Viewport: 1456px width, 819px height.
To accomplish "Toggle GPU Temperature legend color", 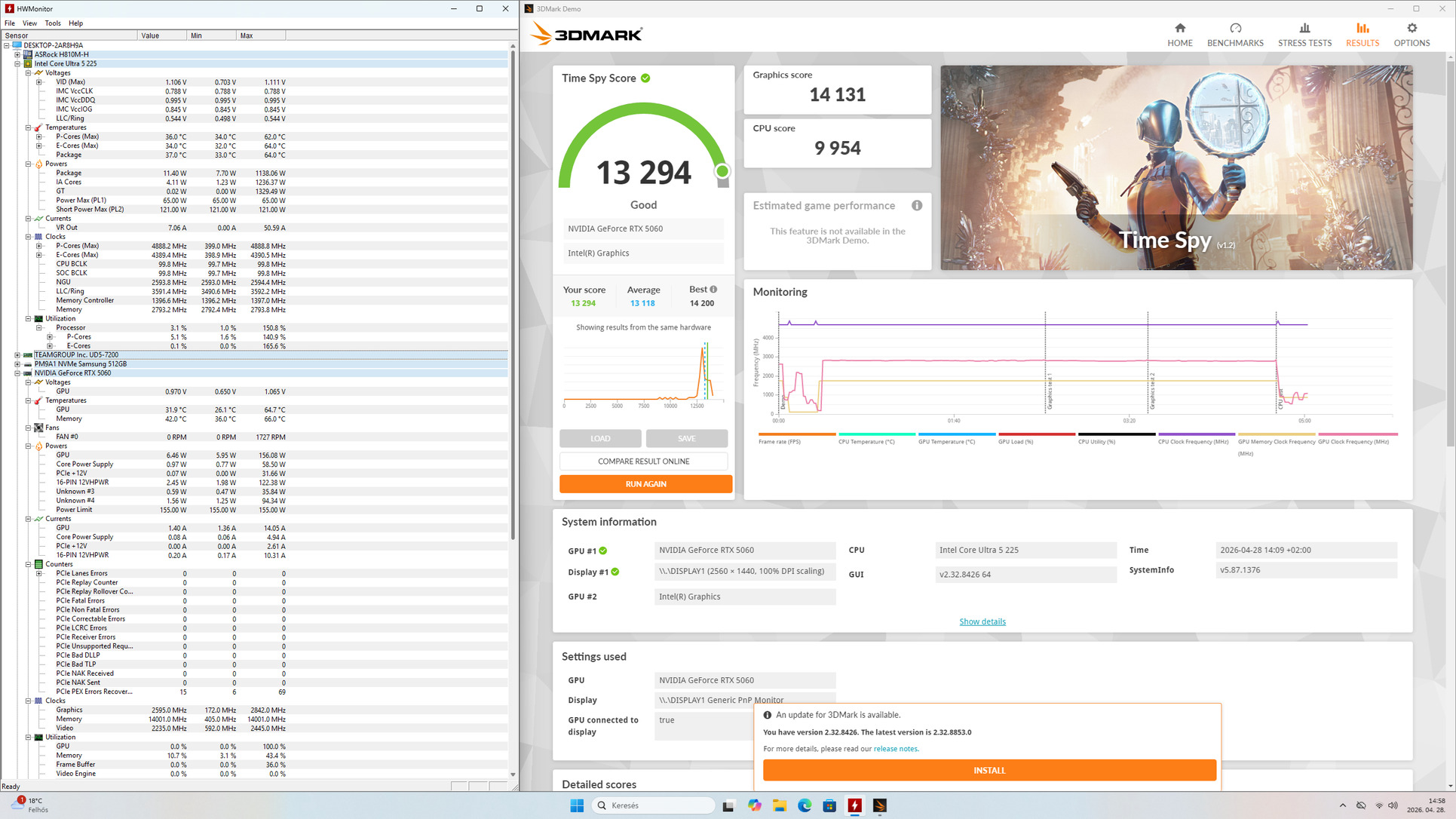I will [x=957, y=434].
